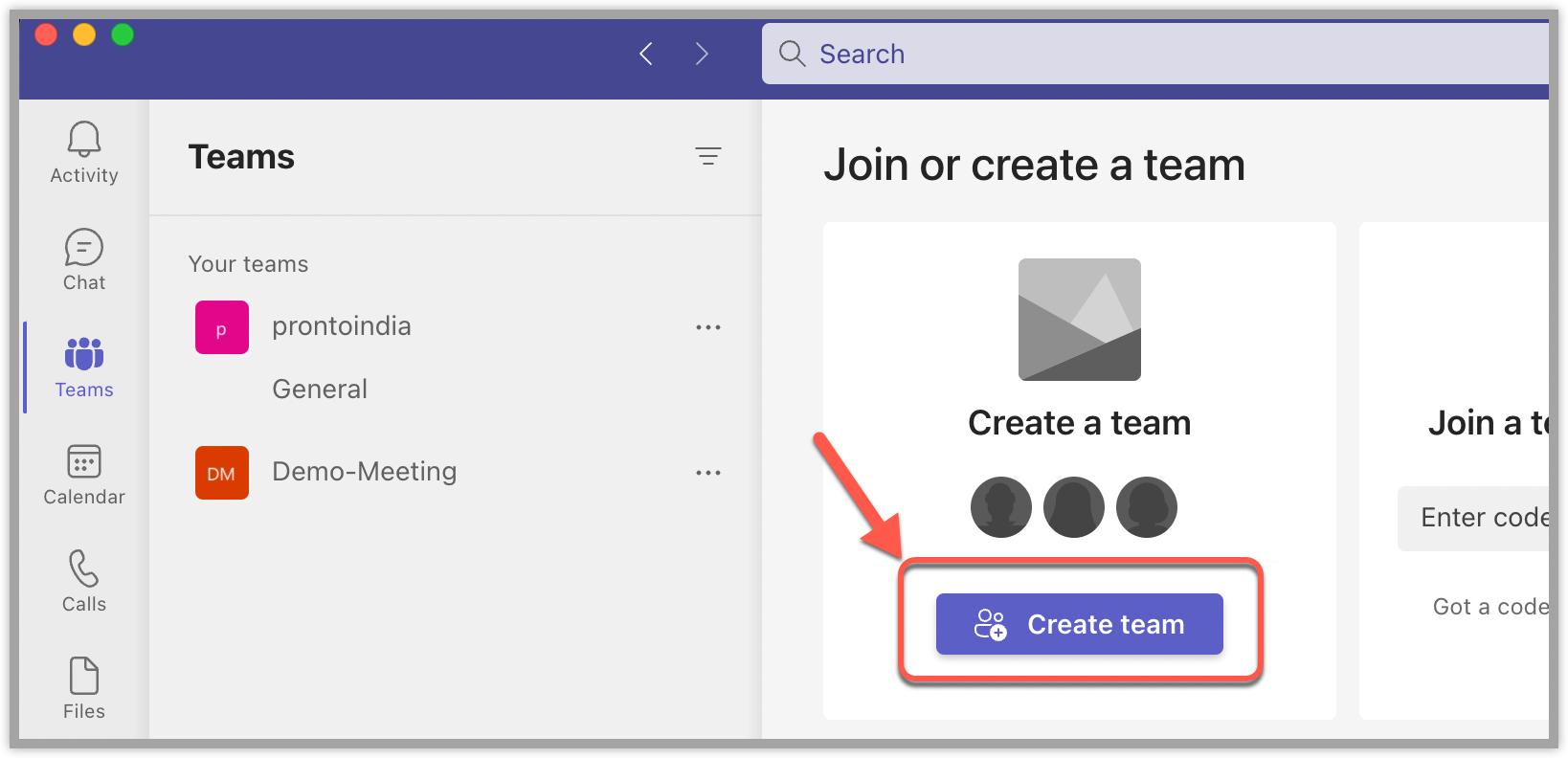
Task: Click the pink prontoindia team avatar
Action: point(222,327)
